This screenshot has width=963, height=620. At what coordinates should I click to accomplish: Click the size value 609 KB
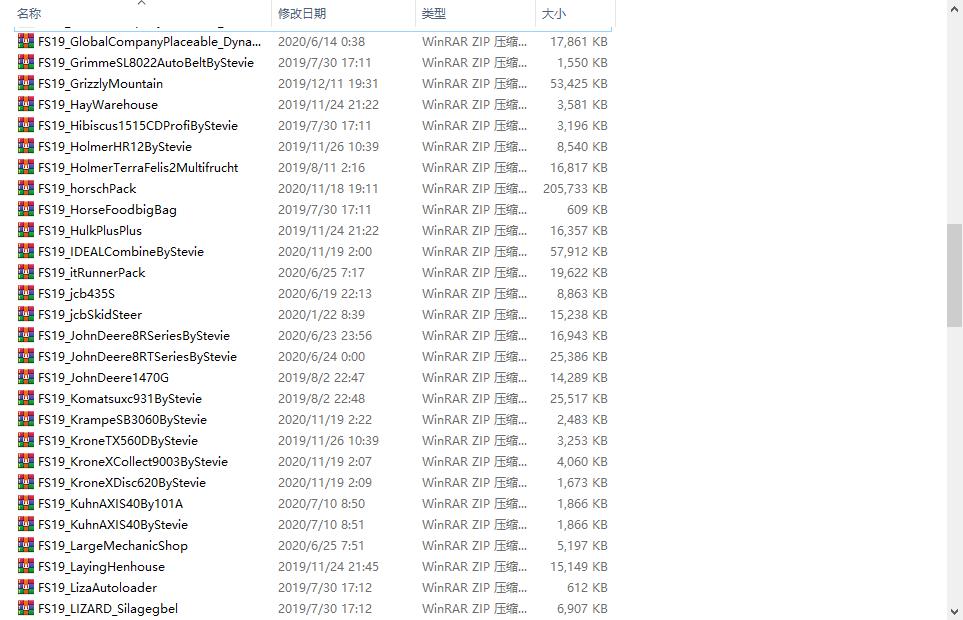click(x=587, y=209)
